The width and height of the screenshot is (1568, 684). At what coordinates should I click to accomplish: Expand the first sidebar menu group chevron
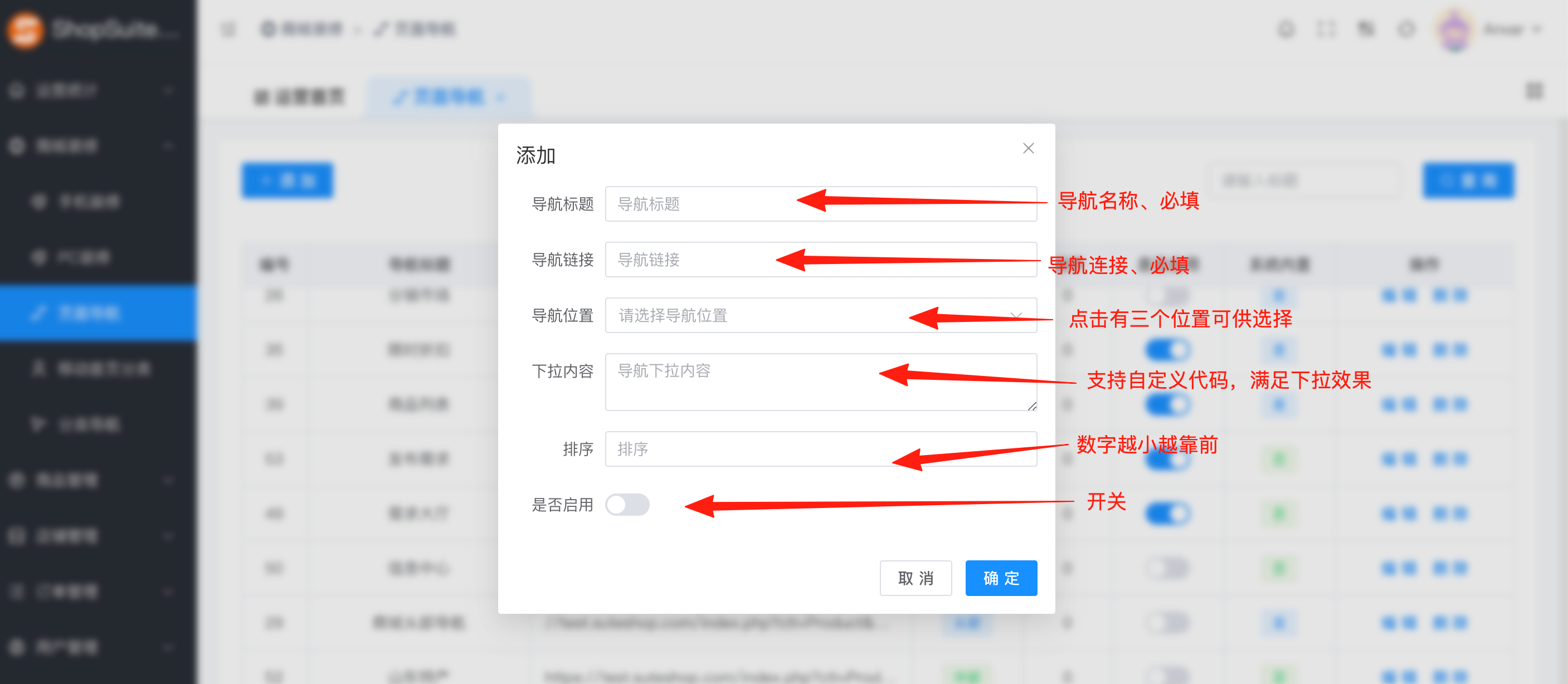point(169,91)
